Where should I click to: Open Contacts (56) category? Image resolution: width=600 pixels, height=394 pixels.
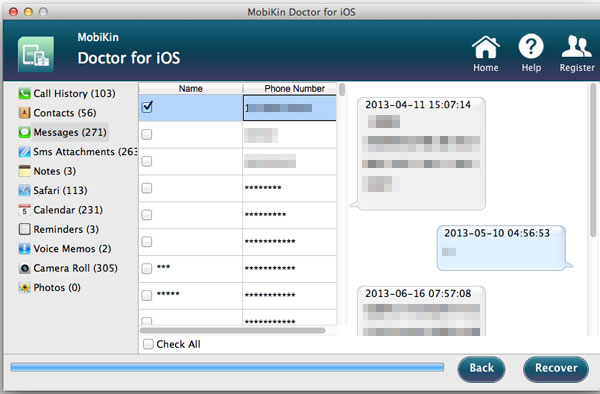pos(65,113)
